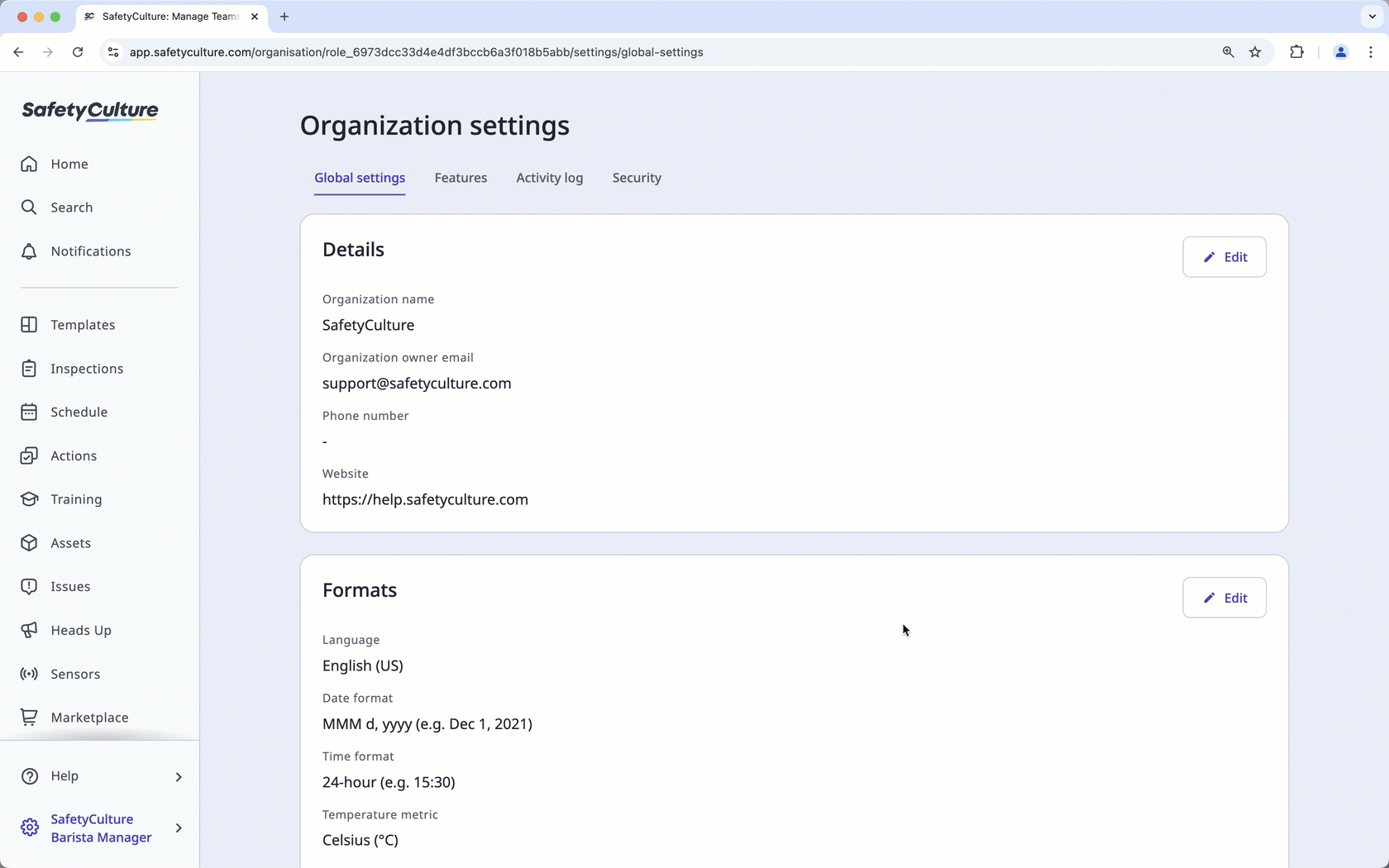The image size is (1389, 868).
Task: Click the Sensors sidebar label
Action: [x=75, y=674]
